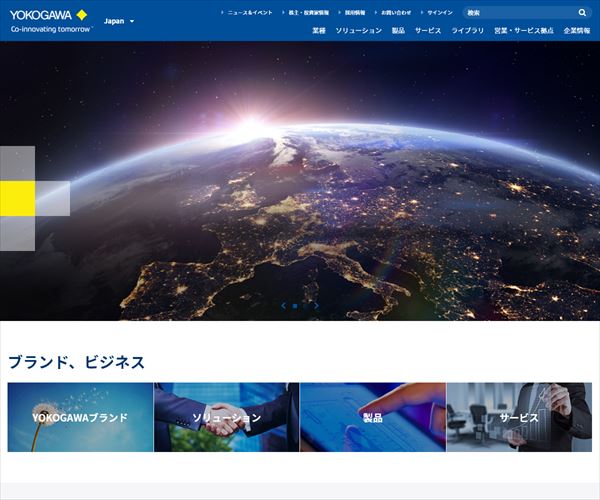The image size is (600, 500).
Task: Open the ライブラリ menu
Action: pos(468,31)
